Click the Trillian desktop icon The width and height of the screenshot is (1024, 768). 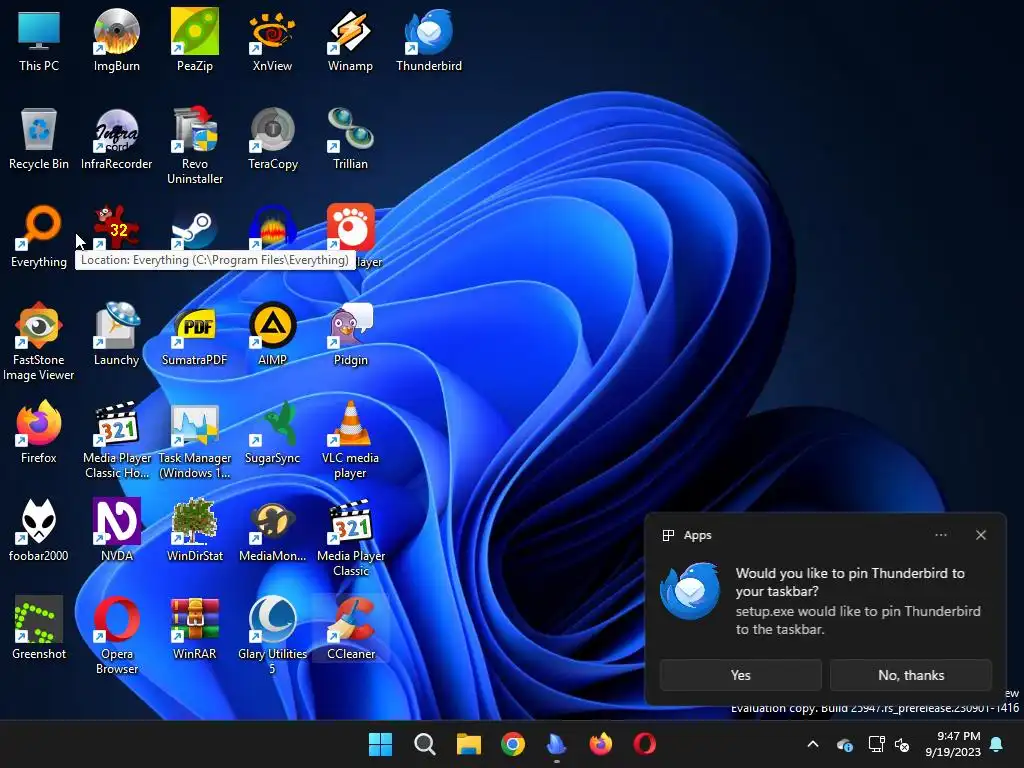(350, 138)
